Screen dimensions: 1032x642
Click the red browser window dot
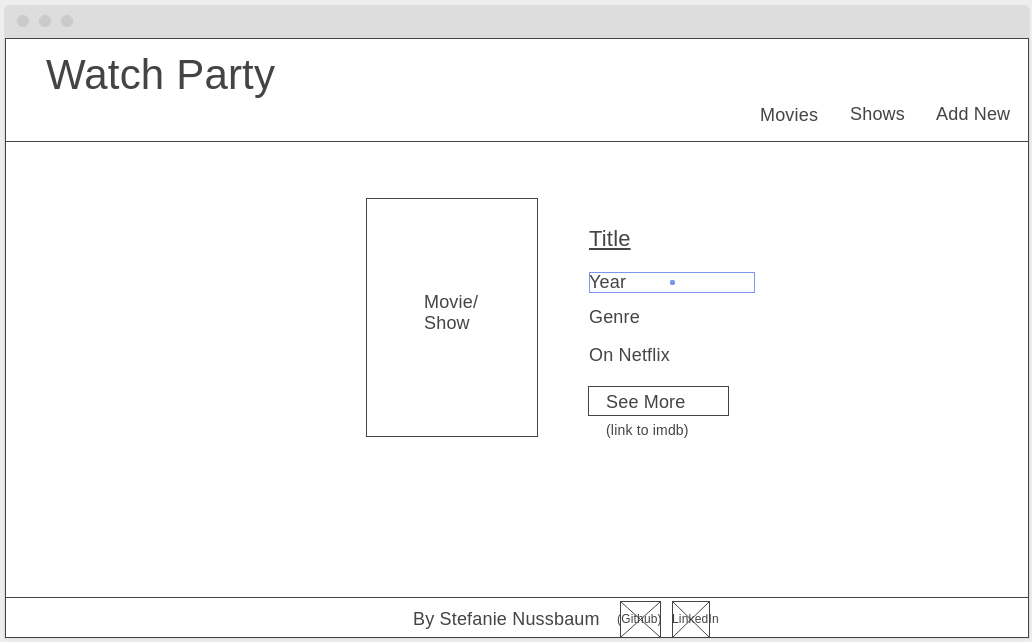coord(25,20)
